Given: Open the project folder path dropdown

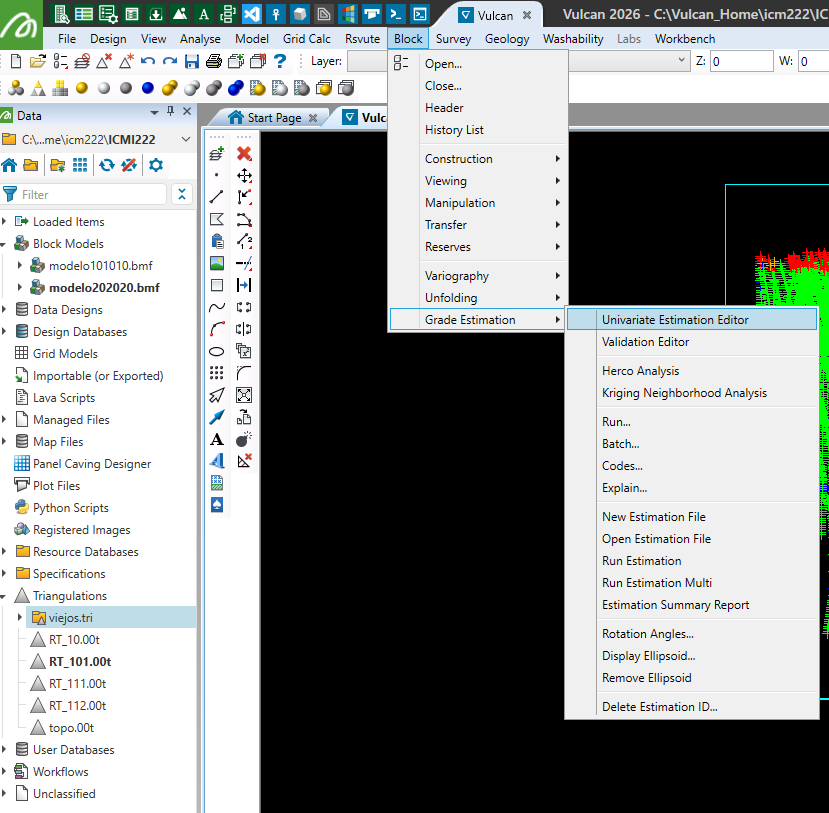Looking at the screenshot, I should 186,139.
